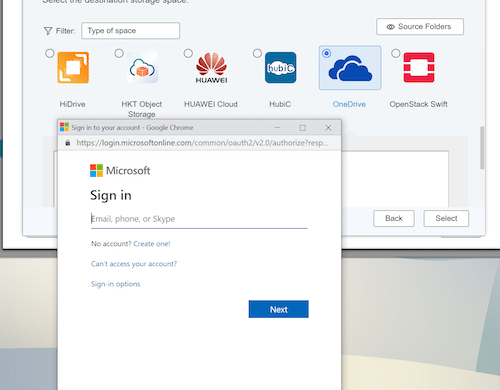
Task: Click the padlock icon in address bar
Action: (68, 143)
